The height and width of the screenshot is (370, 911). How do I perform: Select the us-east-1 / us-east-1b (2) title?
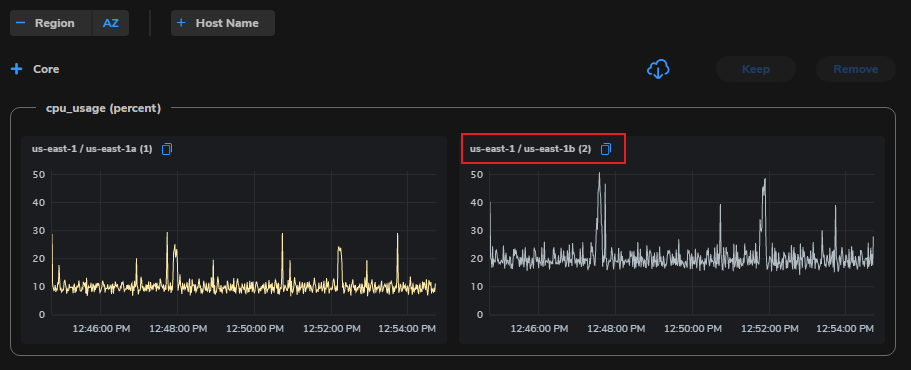pyautogui.click(x=530, y=149)
